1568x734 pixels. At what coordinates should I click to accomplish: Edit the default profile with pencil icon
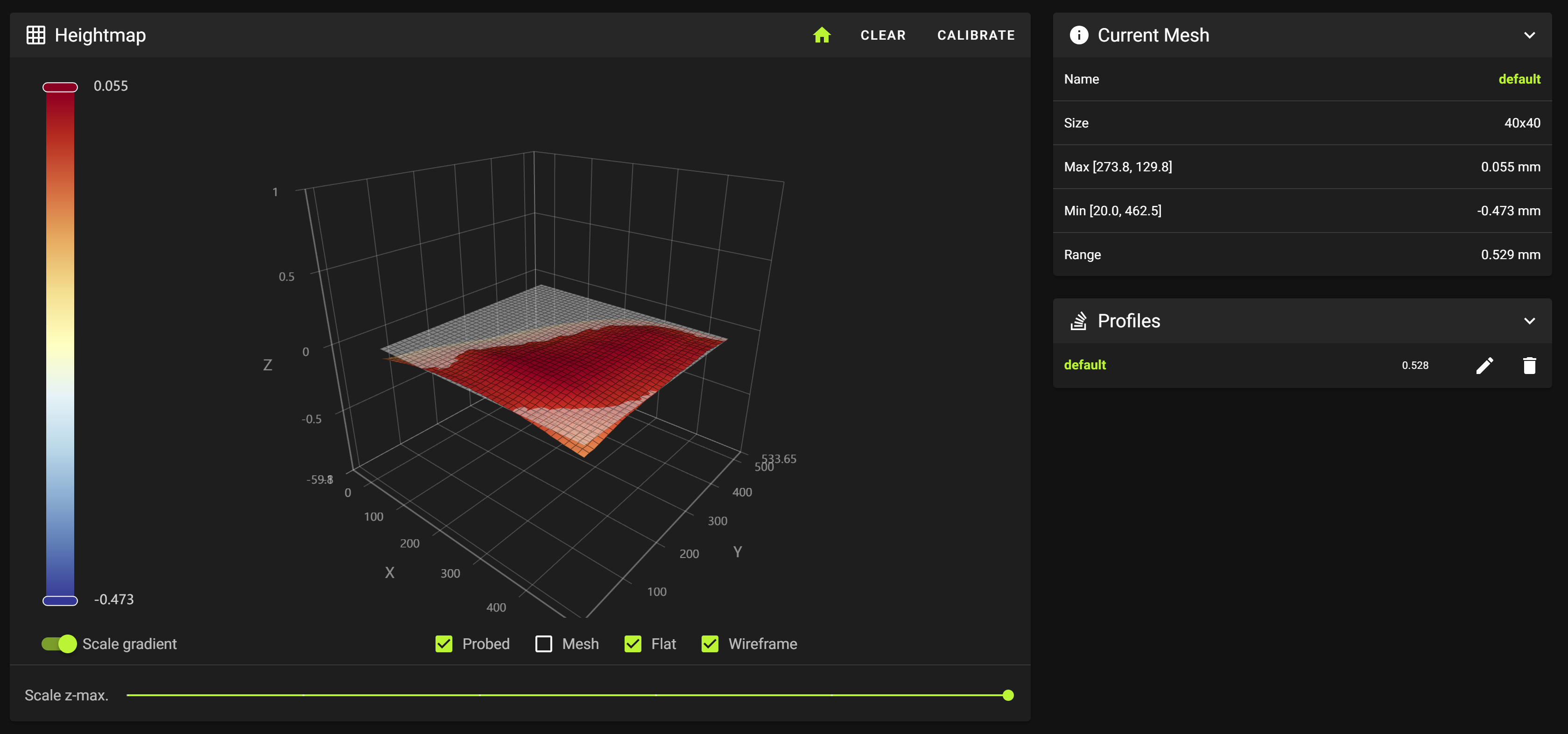[x=1484, y=365]
